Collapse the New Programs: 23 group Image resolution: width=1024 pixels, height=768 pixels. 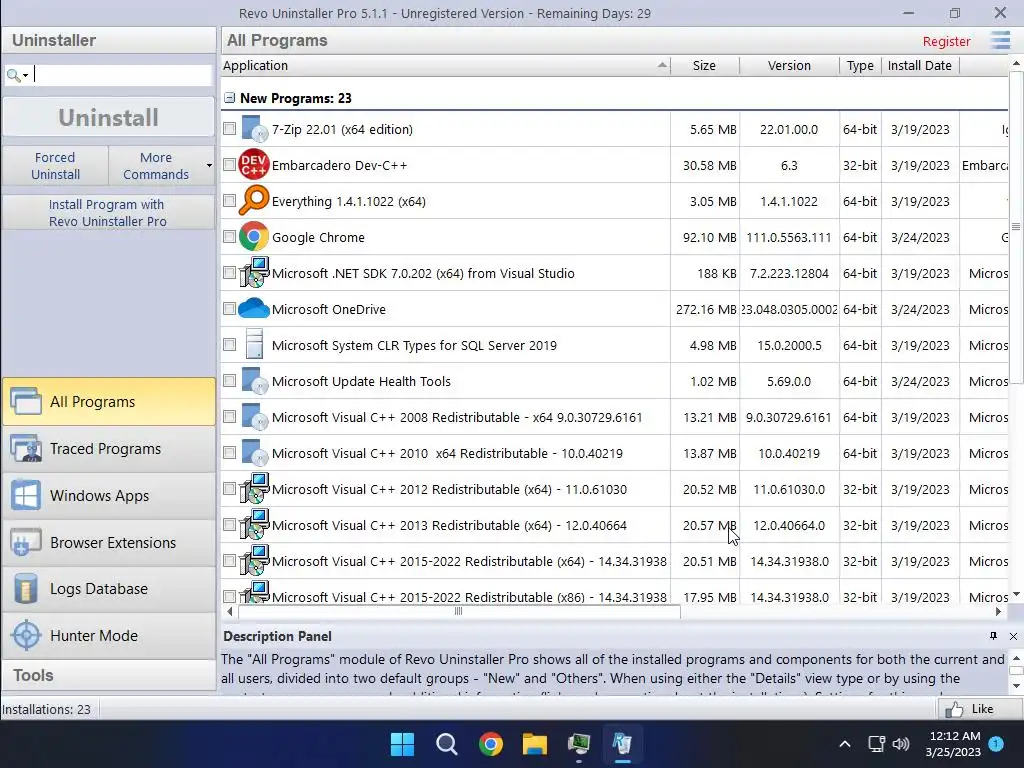coord(229,98)
